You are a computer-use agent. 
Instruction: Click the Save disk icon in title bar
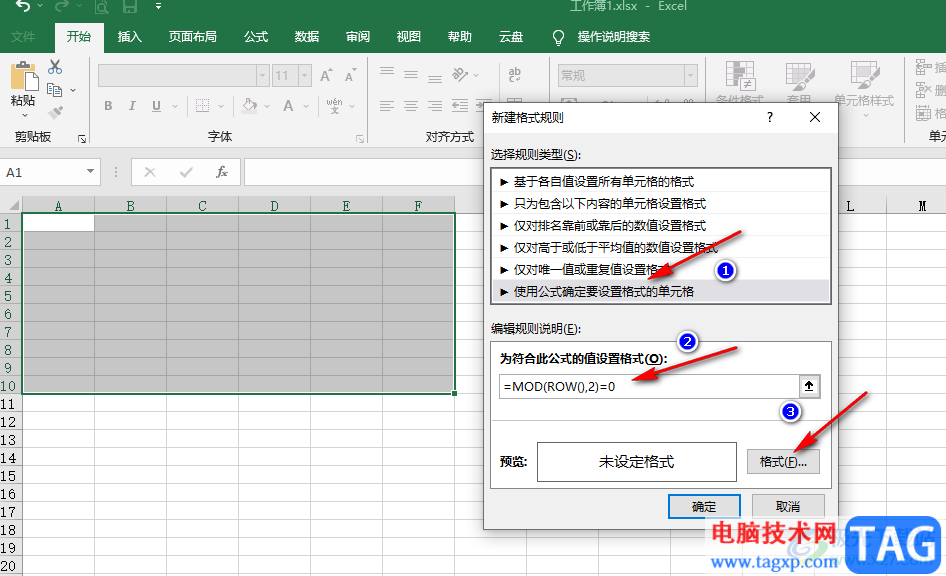[129, 7]
